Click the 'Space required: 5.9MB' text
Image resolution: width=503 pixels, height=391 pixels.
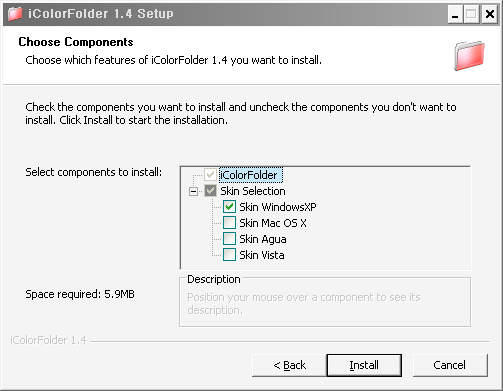point(80,294)
